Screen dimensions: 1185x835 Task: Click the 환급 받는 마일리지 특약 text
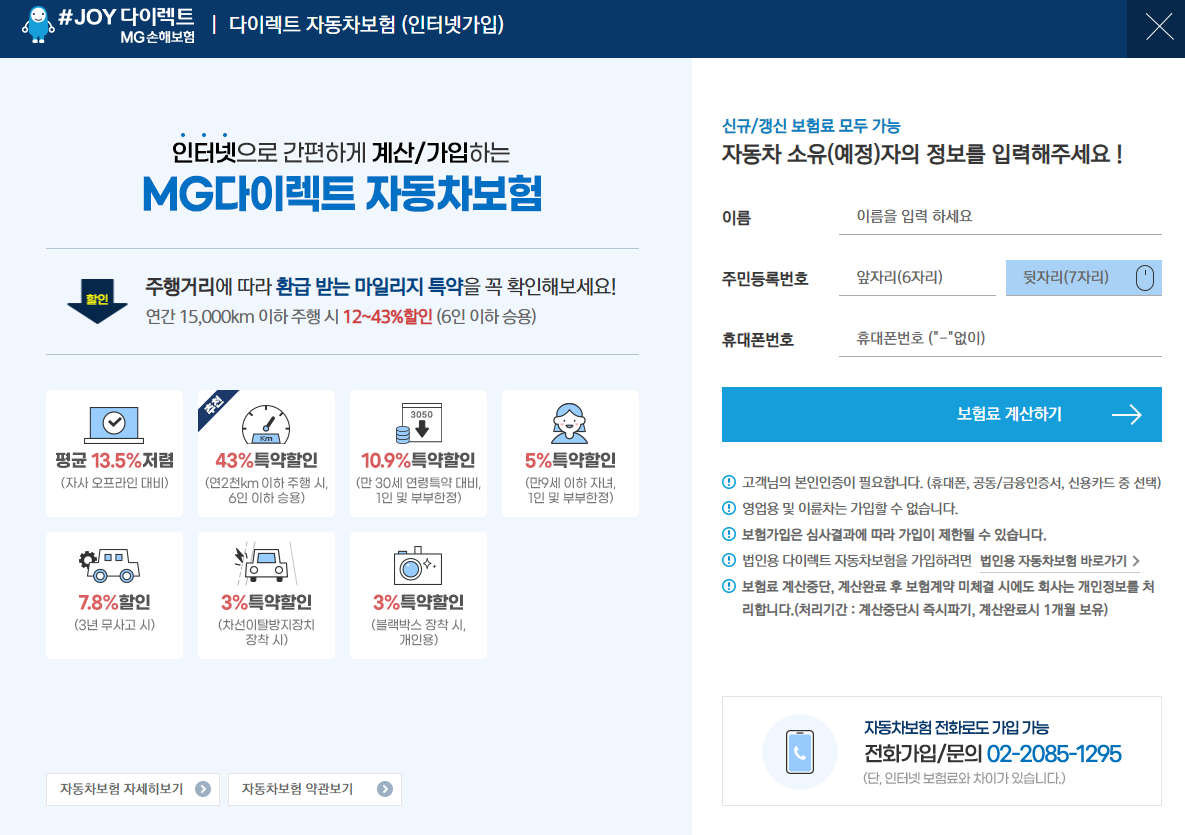click(369, 287)
